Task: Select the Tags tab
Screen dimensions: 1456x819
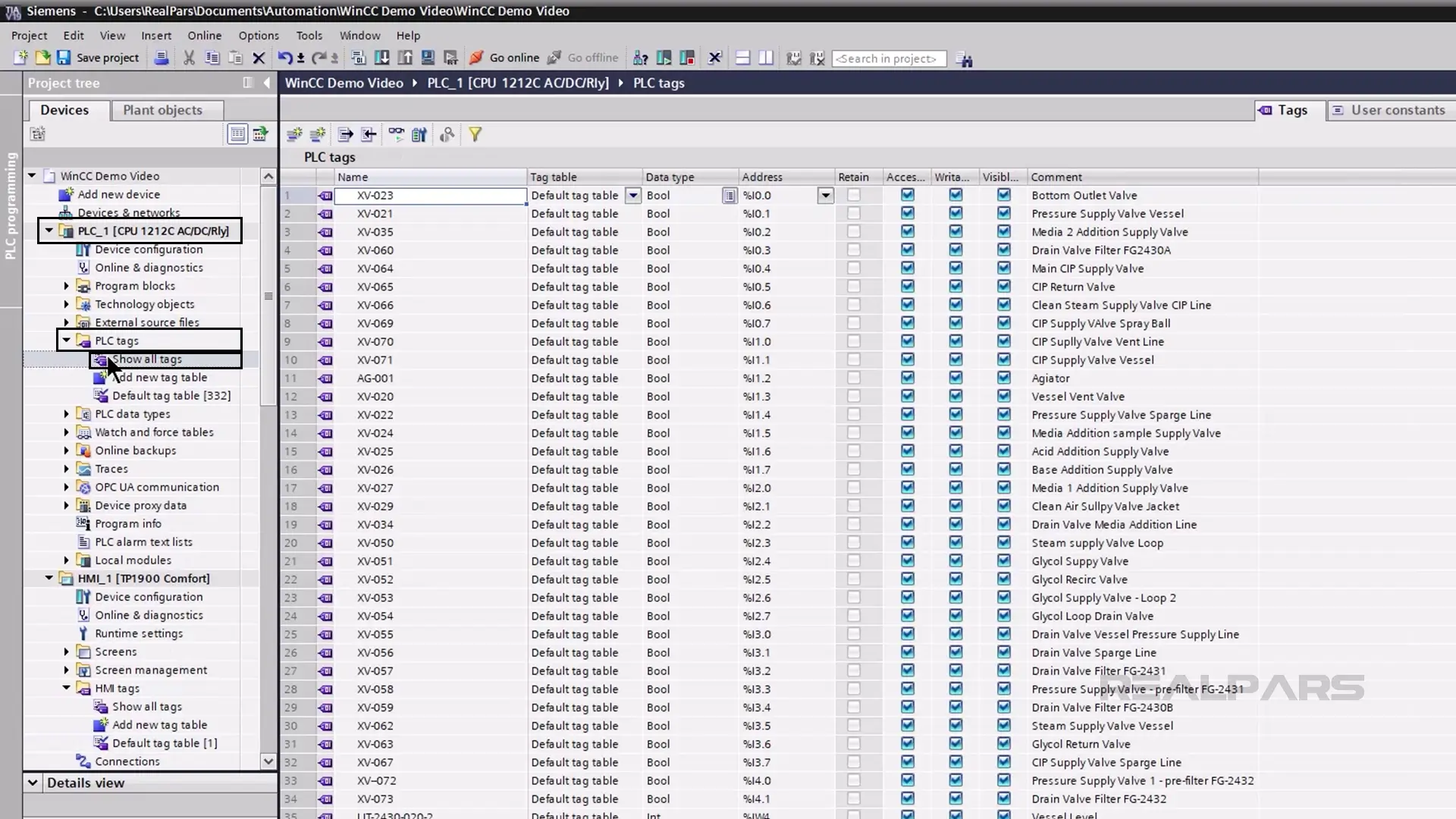Action: tap(1289, 110)
